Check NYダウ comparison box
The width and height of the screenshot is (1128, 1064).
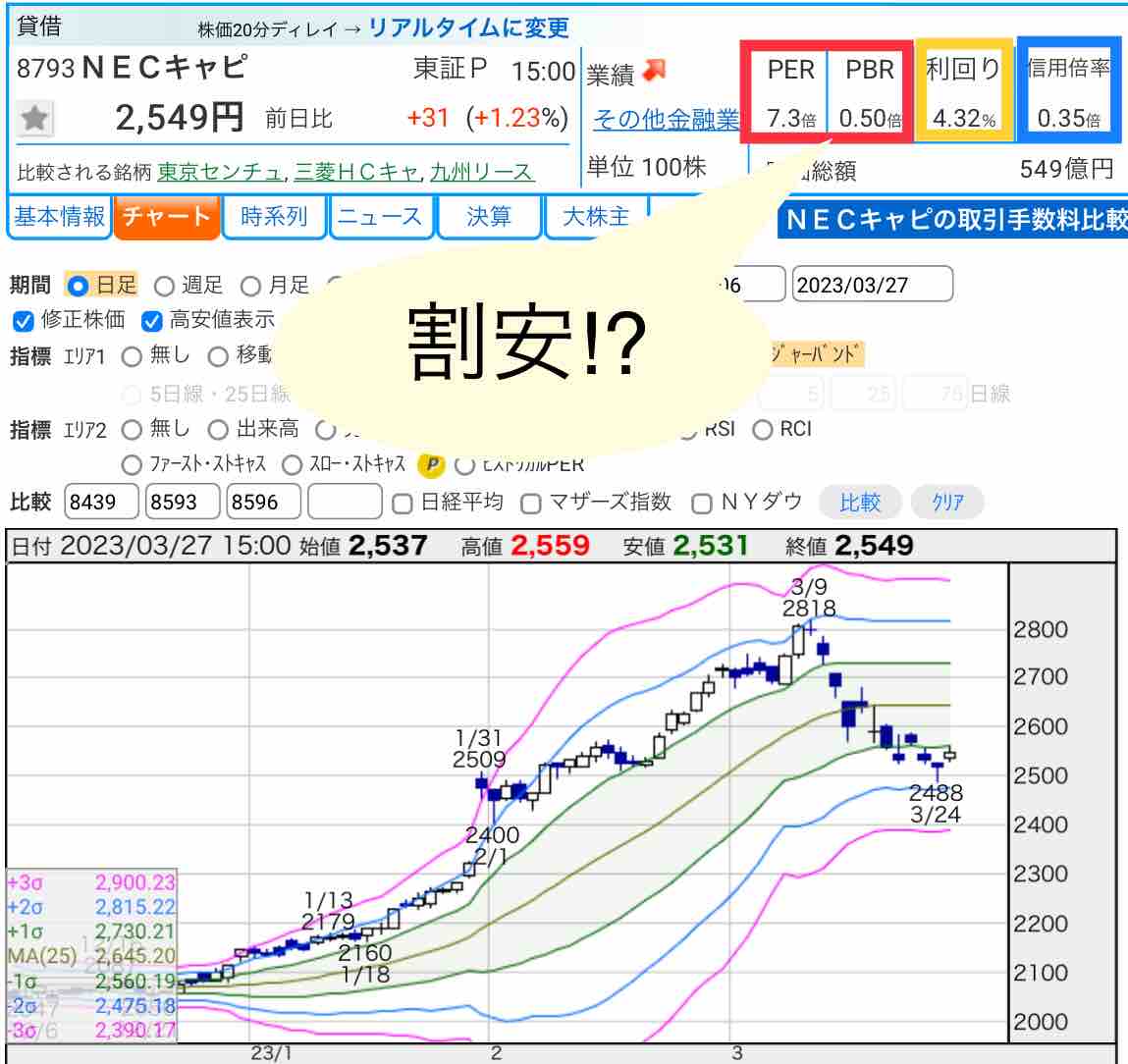[x=701, y=503]
